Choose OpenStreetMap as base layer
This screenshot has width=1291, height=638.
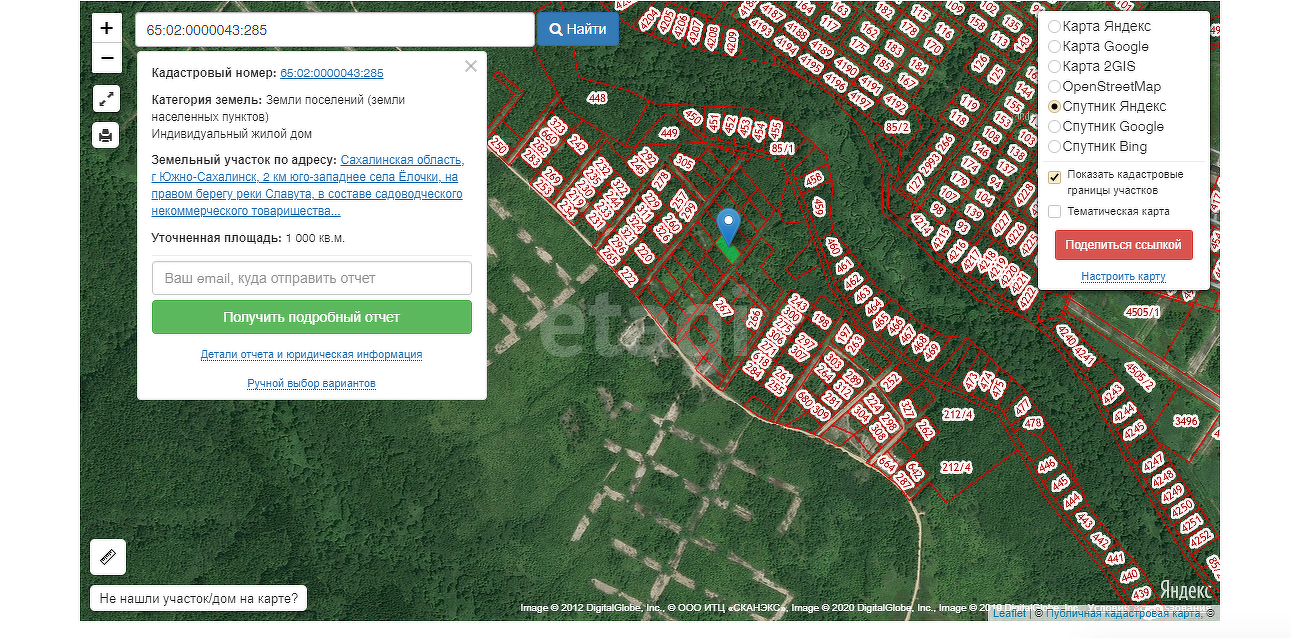pyautogui.click(x=1054, y=87)
